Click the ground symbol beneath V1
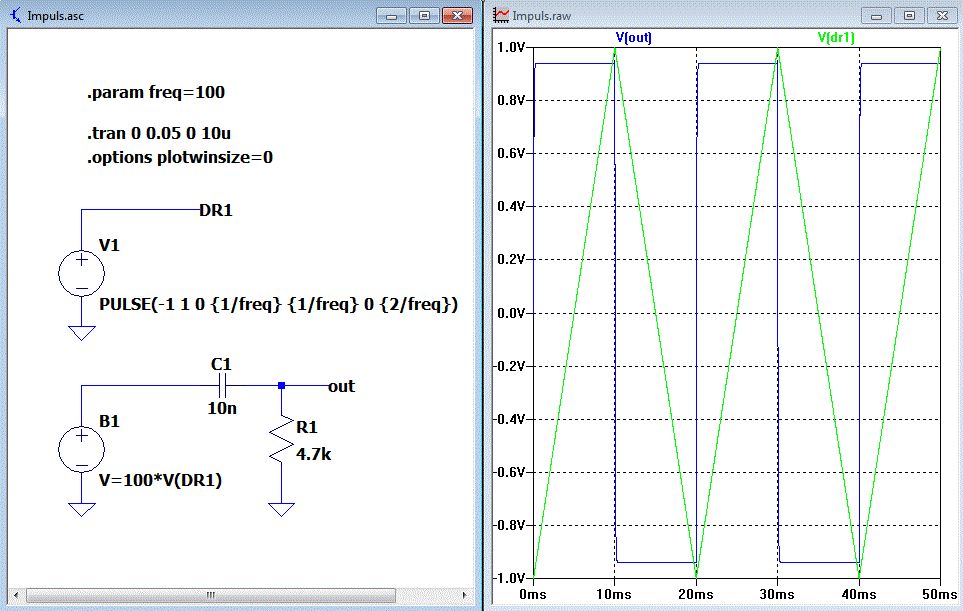 81,332
